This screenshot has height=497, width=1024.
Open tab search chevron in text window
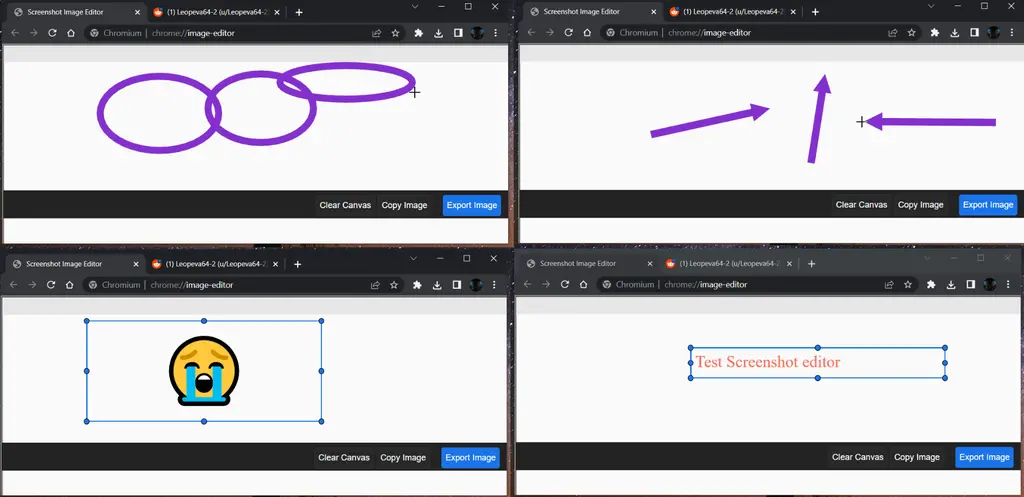(x=927, y=258)
